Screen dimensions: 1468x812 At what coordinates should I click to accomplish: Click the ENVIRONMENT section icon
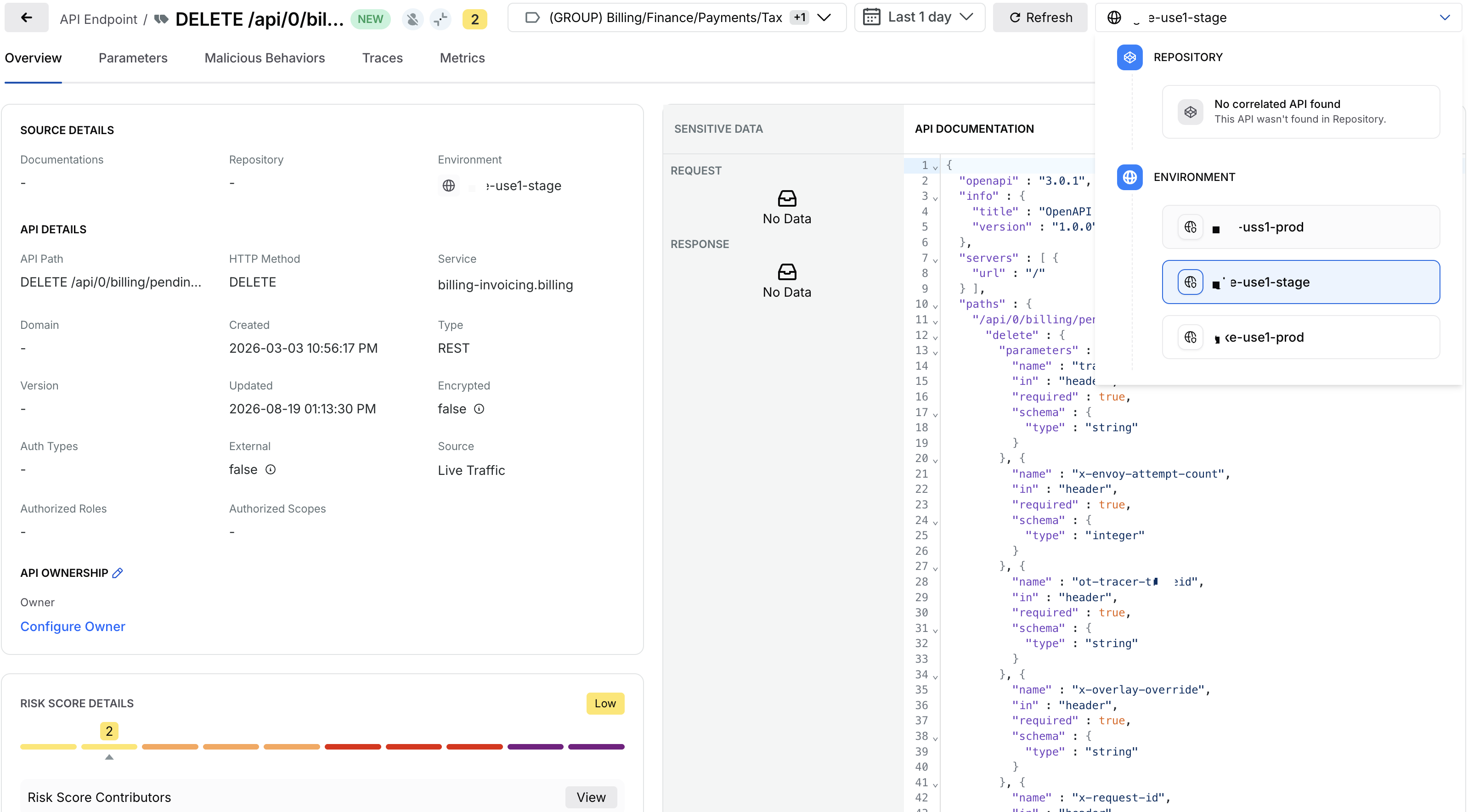tap(1129, 177)
